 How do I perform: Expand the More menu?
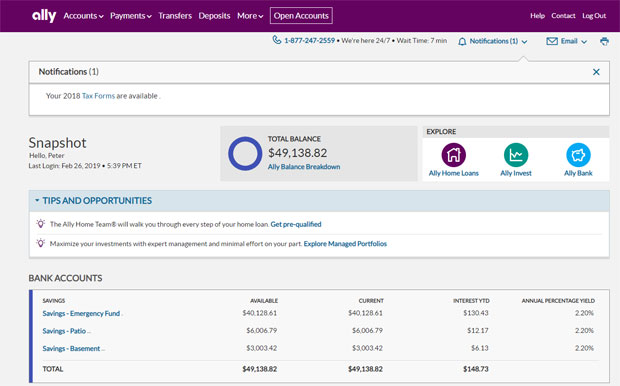click(x=250, y=16)
